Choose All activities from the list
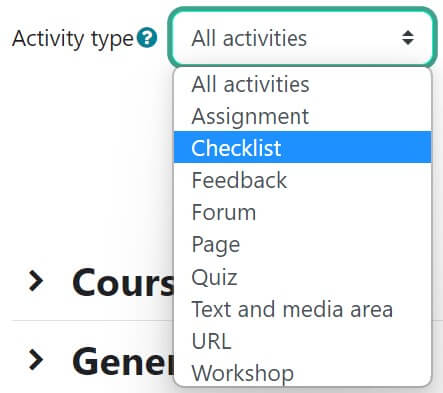Image resolution: width=443 pixels, height=393 pixels. (303, 84)
